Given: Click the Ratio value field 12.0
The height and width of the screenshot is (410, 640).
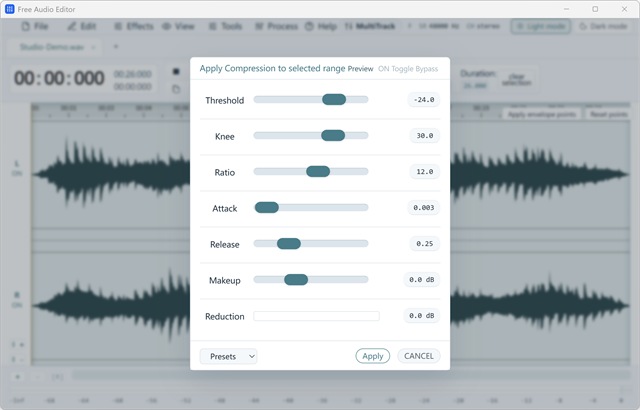Looking at the screenshot, I should (x=424, y=172).
